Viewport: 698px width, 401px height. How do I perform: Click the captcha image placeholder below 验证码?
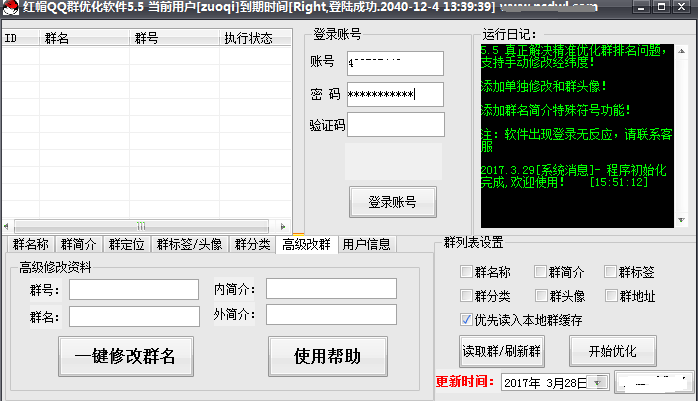[x=394, y=162]
